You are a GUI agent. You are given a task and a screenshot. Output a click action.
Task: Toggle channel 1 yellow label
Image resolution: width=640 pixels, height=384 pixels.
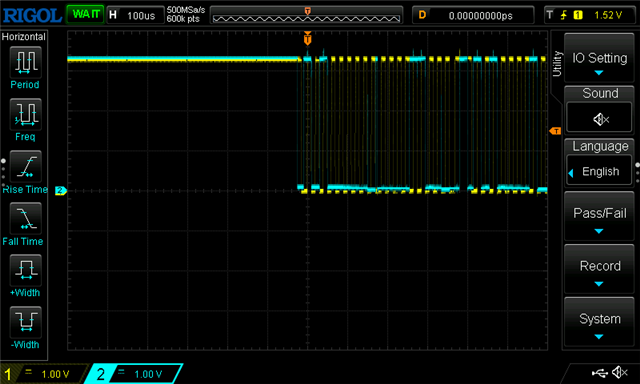pyautogui.click(x=7, y=374)
